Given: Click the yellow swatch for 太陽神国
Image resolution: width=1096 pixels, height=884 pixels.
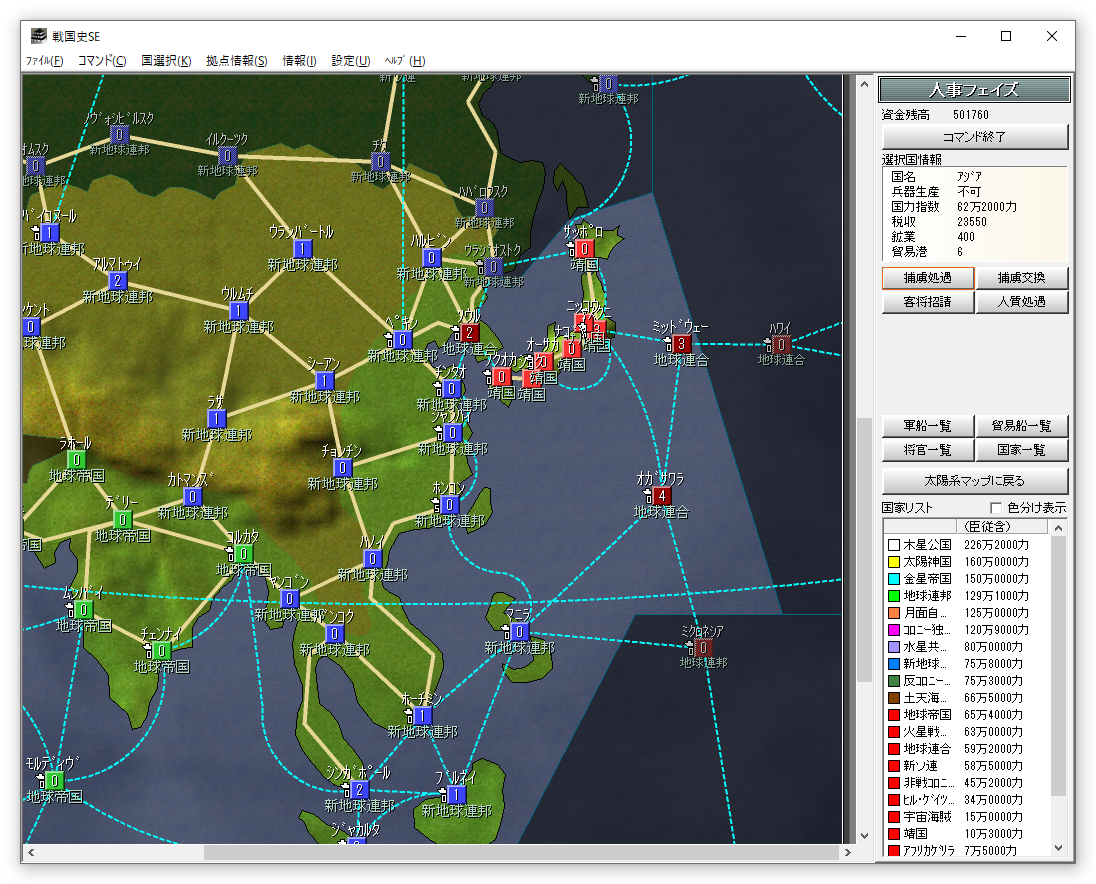Looking at the screenshot, I should 894,562.
